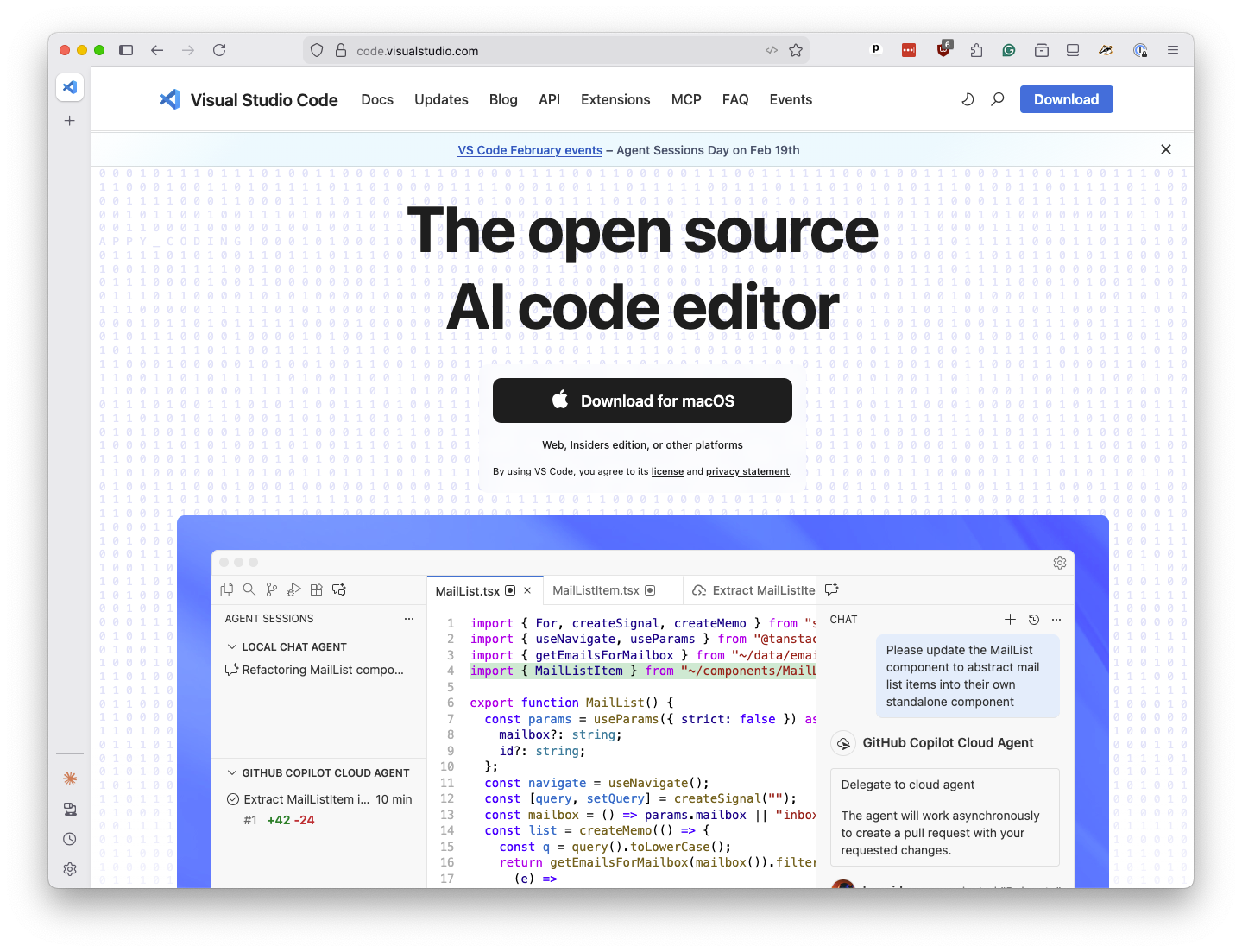This screenshot has height=952, width=1242.
Task: Open more chat actions with the ellipsis icon
Action: 1056,619
